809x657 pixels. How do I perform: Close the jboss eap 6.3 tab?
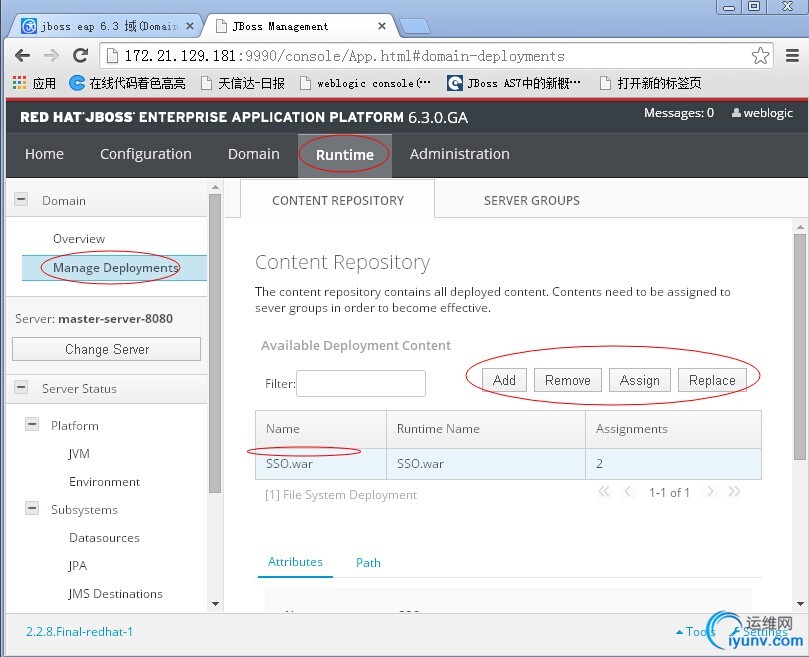click(x=190, y=26)
